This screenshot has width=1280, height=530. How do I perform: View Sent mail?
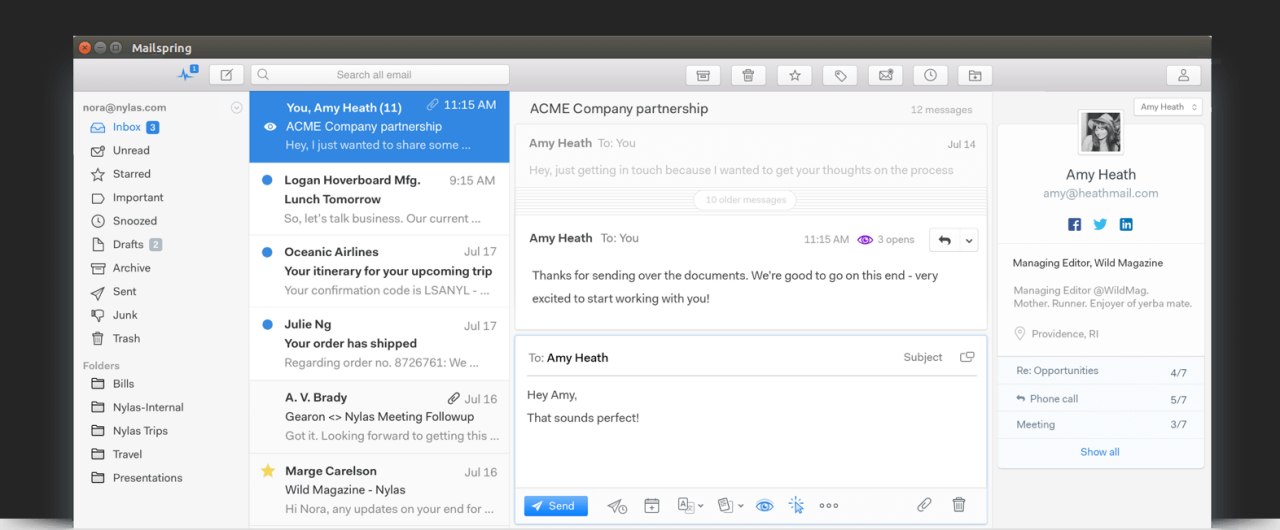[x=124, y=291]
